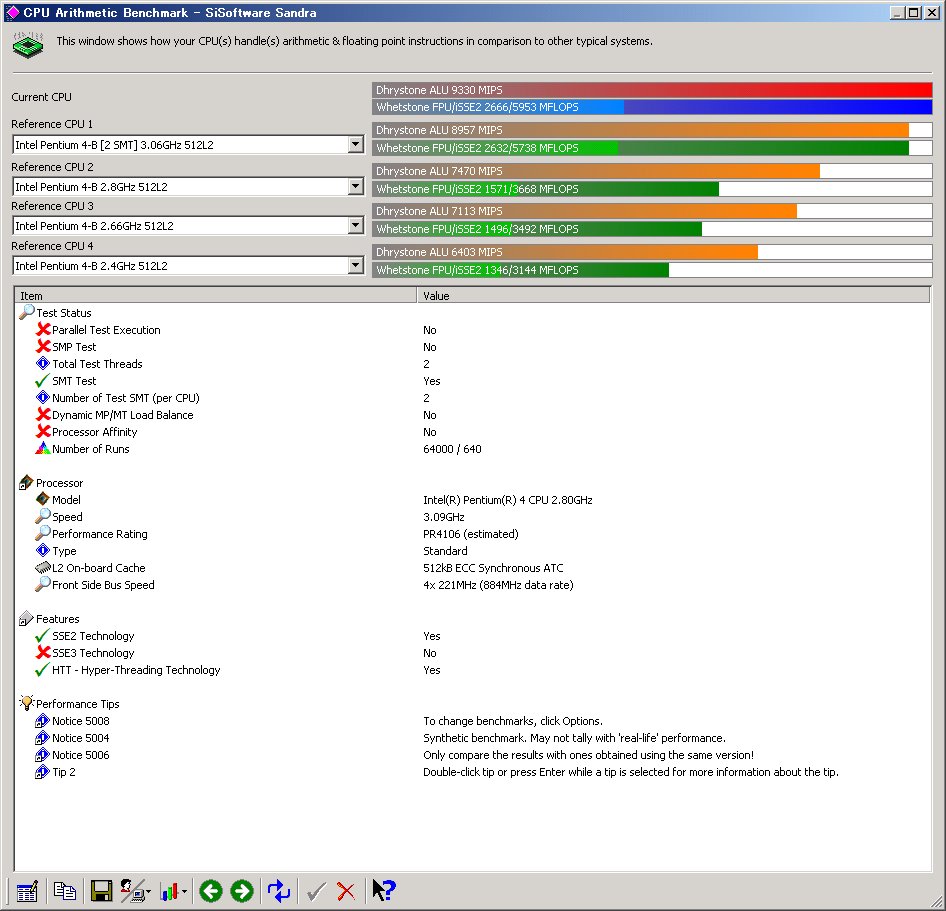
Task: Click the Copy results toolbar icon
Action: point(65,891)
